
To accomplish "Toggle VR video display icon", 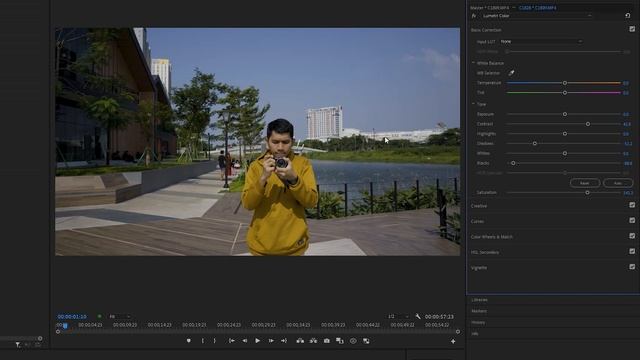I will [x=353, y=341].
